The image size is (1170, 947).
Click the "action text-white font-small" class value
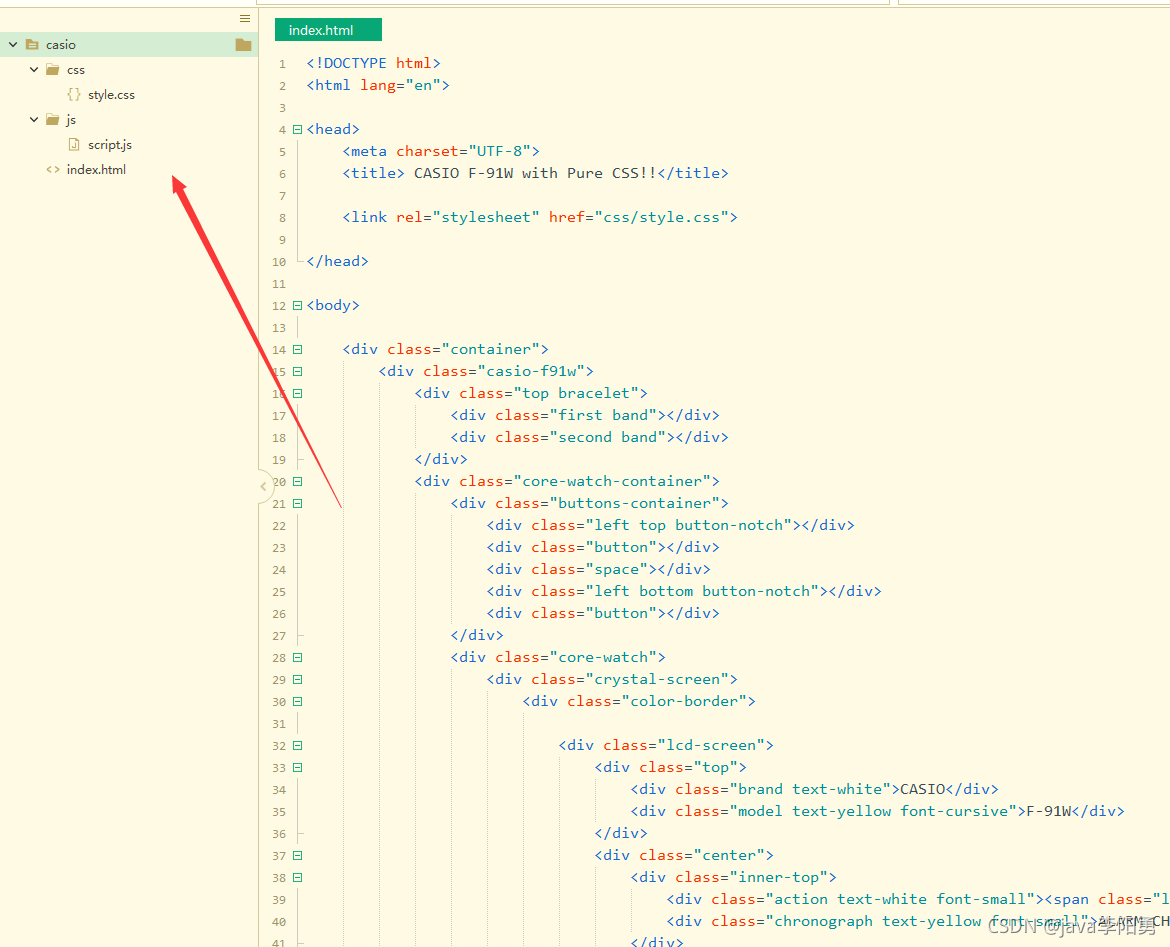click(901, 899)
